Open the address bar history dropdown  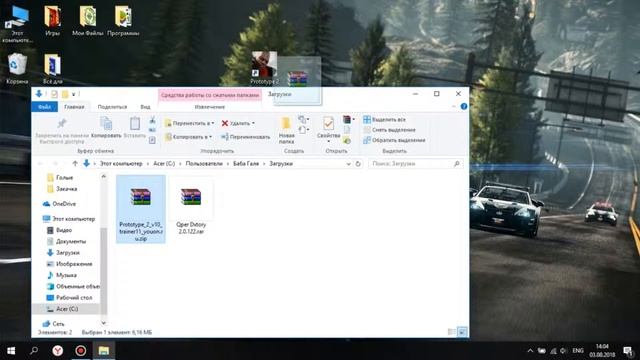(348, 164)
